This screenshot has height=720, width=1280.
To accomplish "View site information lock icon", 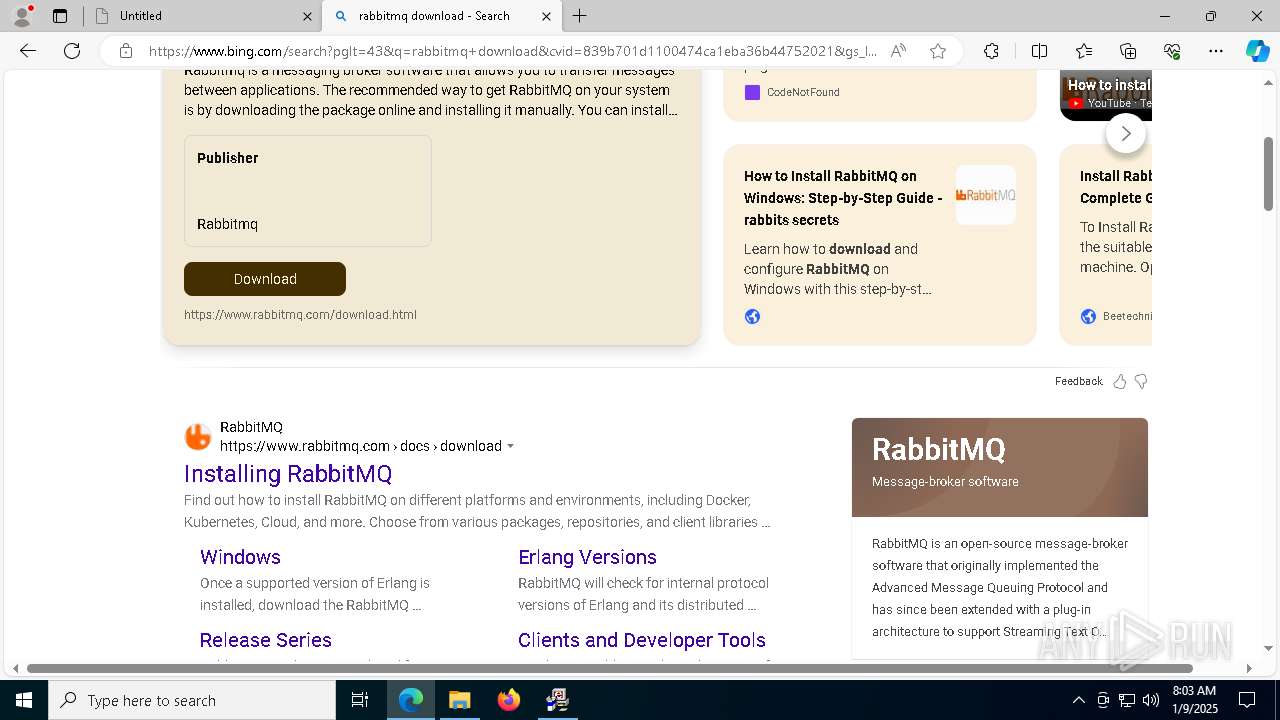I will (x=126, y=51).
